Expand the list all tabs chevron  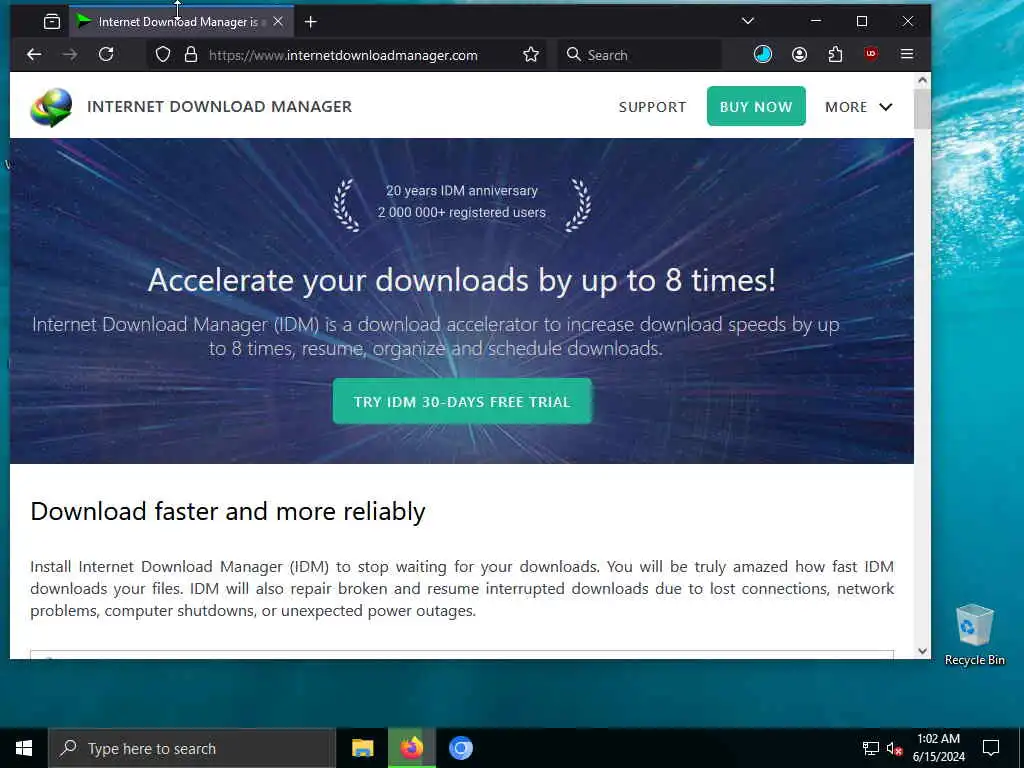[748, 21]
